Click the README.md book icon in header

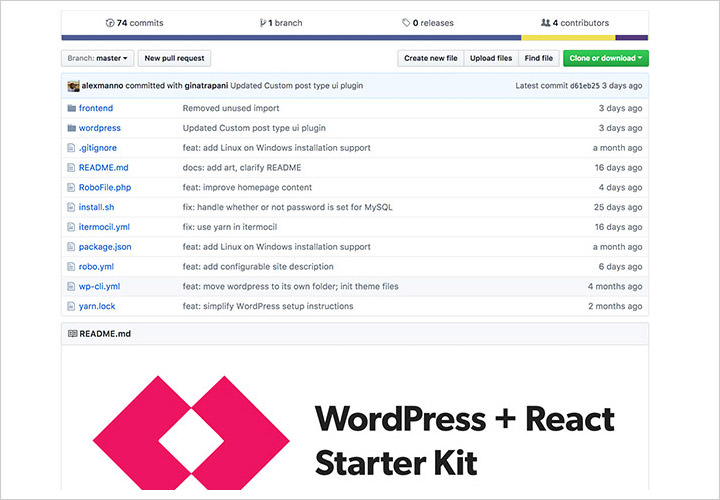[73, 334]
